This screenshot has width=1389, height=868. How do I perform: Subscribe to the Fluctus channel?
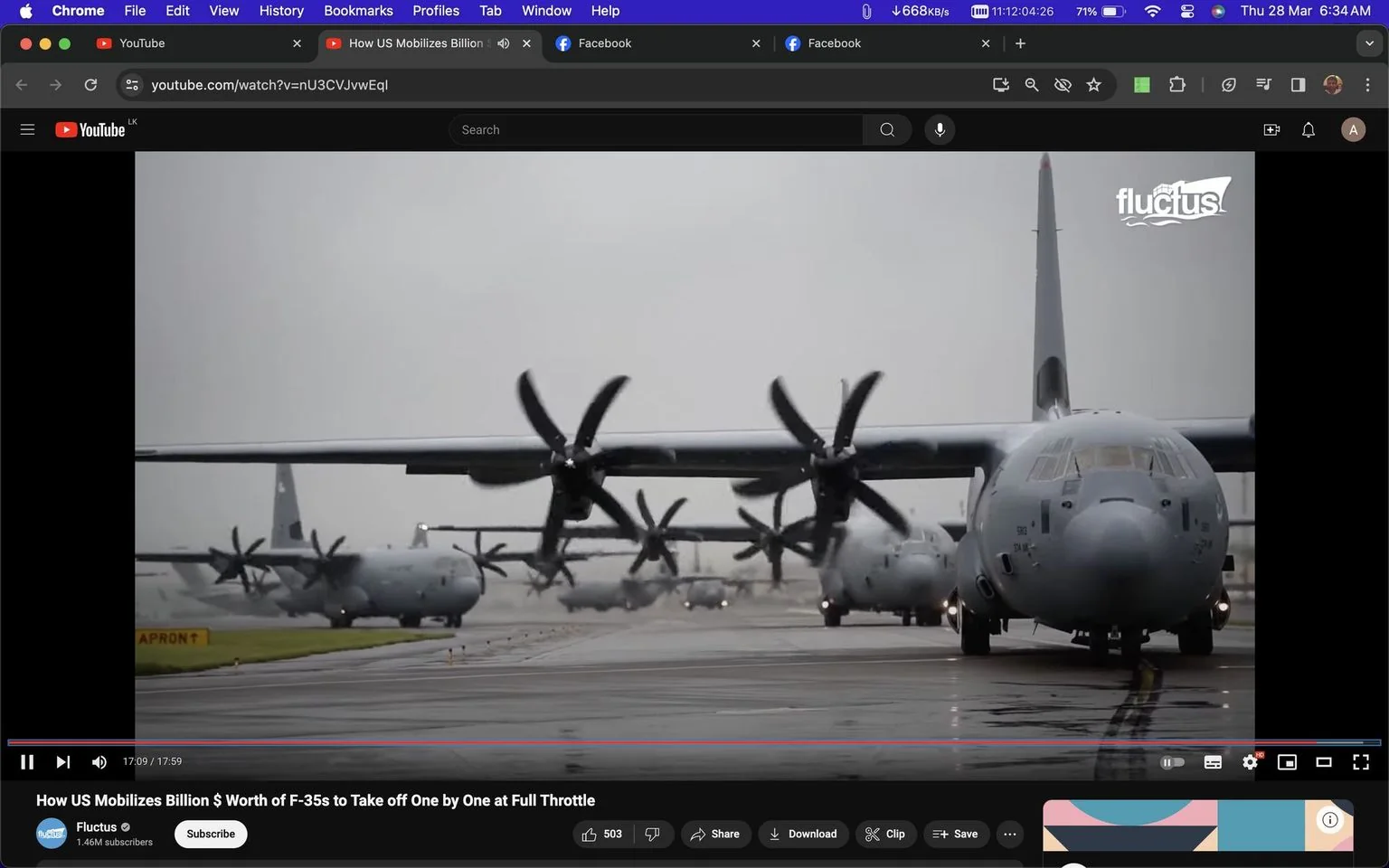click(x=211, y=834)
